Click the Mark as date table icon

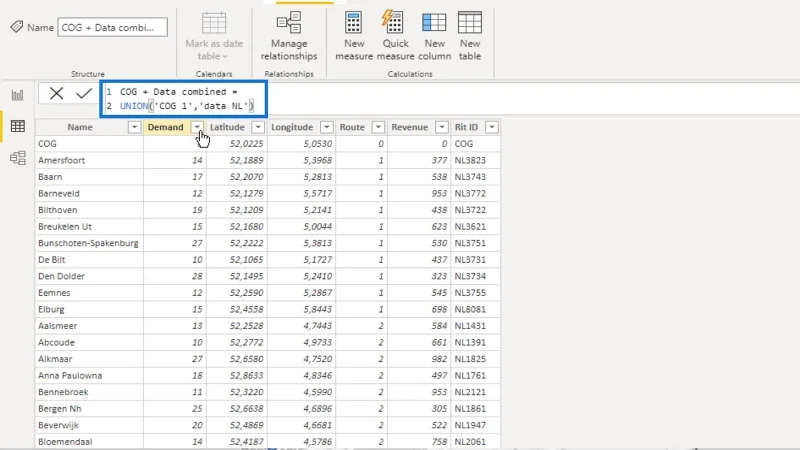pyautogui.click(x=214, y=23)
